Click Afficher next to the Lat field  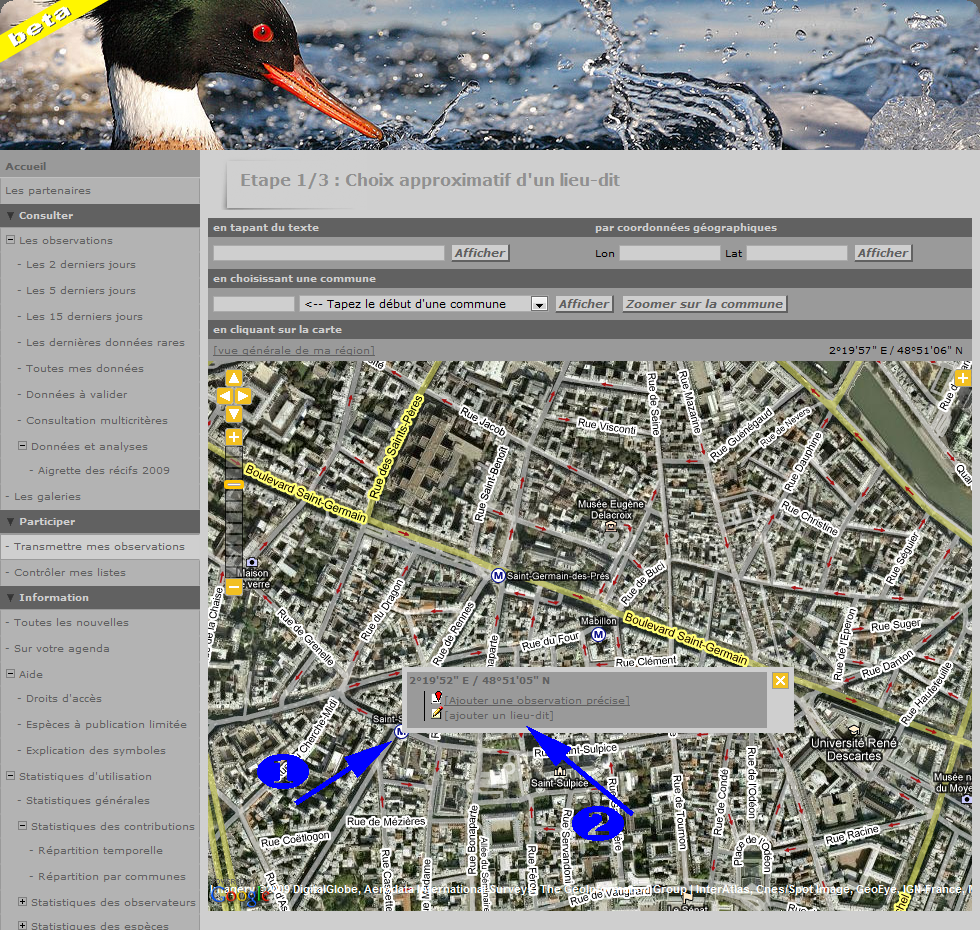(882, 253)
